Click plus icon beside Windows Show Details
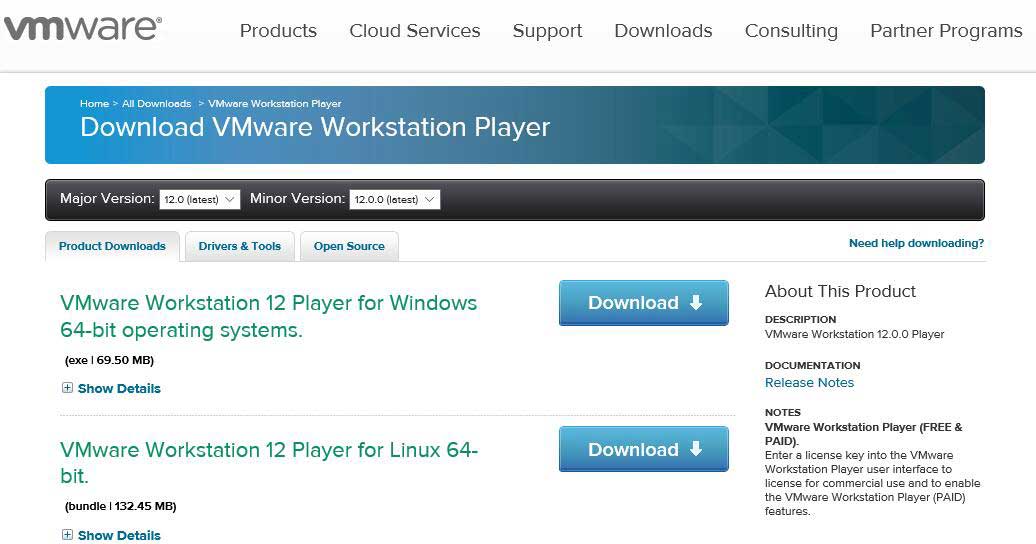Viewport: 1036px width, 544px height. (67, 388)
